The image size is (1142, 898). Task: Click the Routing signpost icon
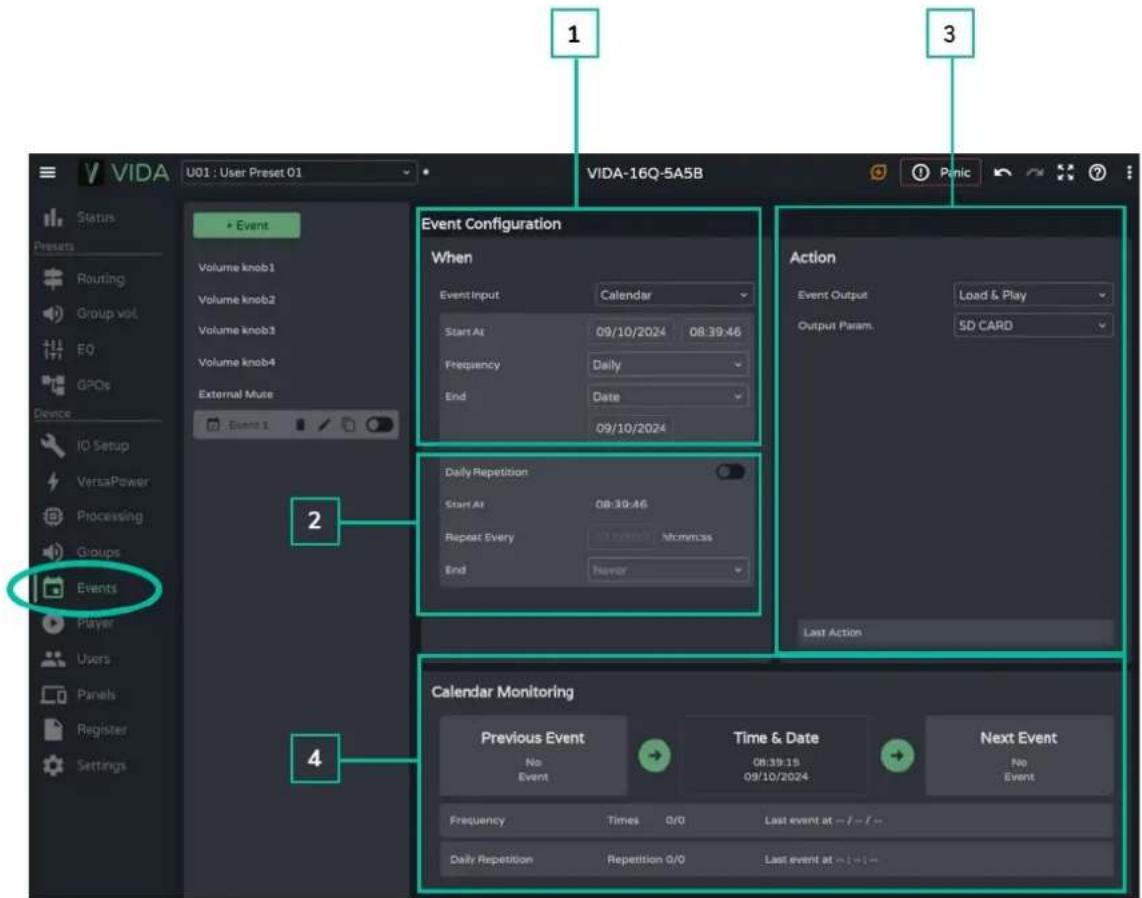52,278
